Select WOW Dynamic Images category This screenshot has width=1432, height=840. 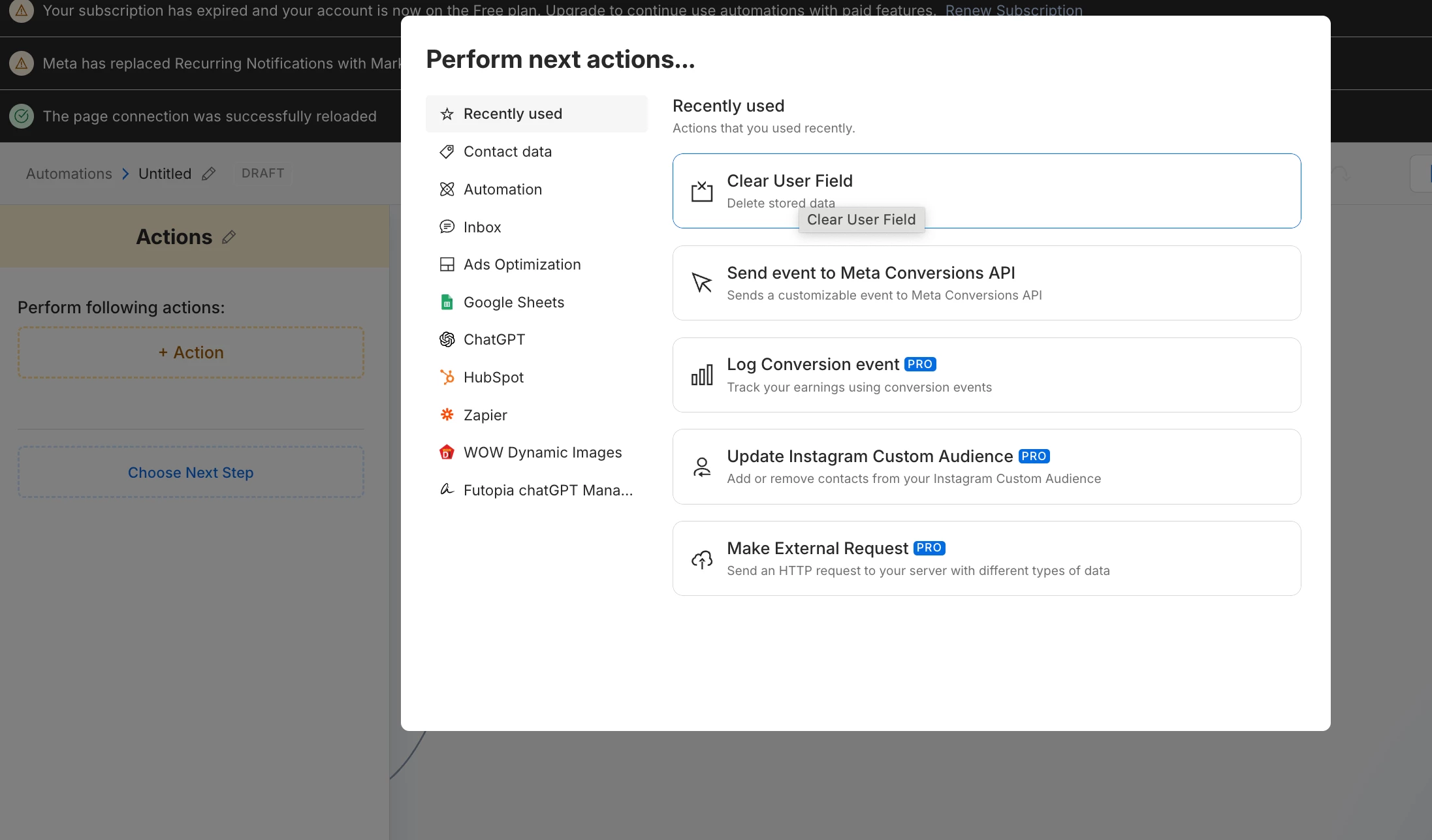point(542,452)
